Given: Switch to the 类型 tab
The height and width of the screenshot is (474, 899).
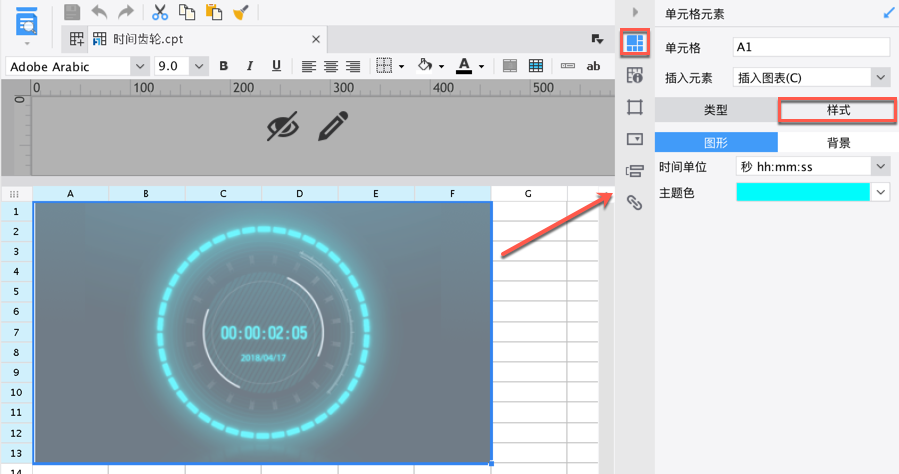Looking at the screenshot, I should tap(716, 110).
